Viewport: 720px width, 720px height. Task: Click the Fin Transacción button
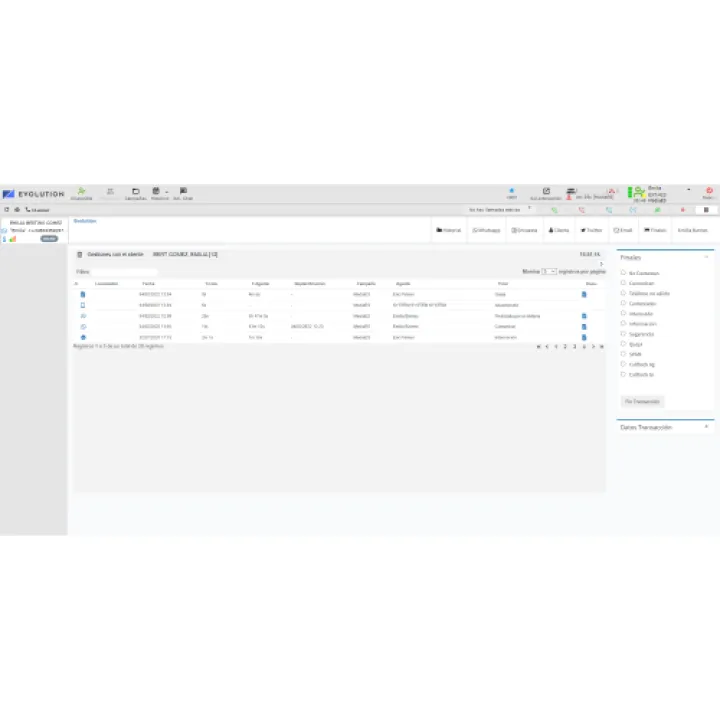pos(641,401)
